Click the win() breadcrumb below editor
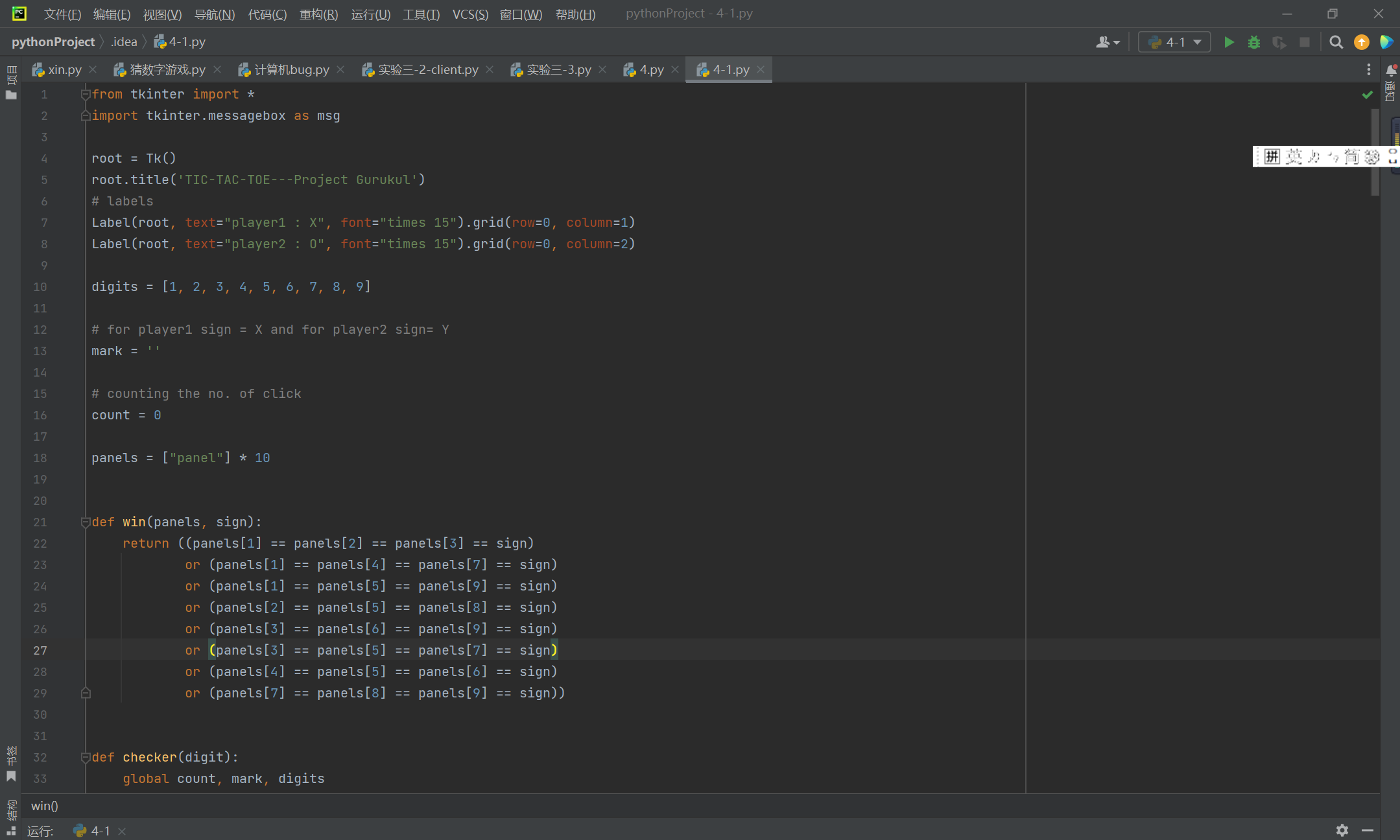This screenshot has width=1400, height=840. 45,806
